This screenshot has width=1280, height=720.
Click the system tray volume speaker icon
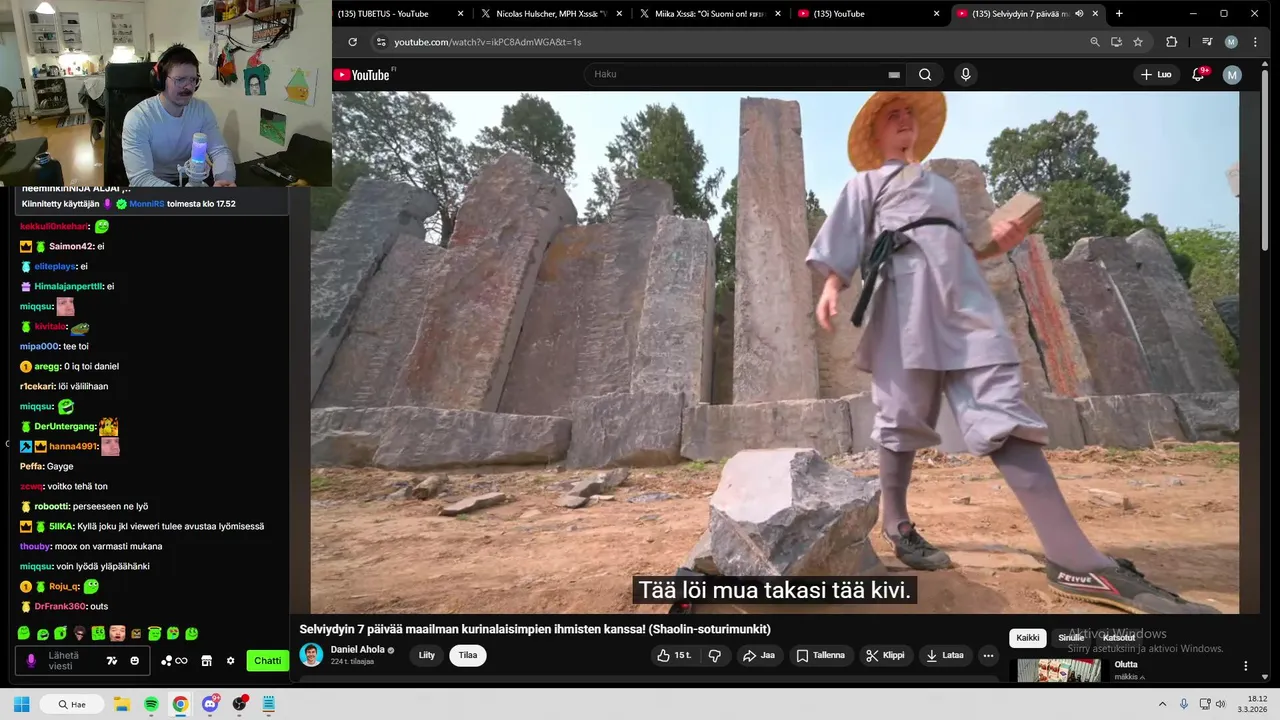coord(1220,704)
